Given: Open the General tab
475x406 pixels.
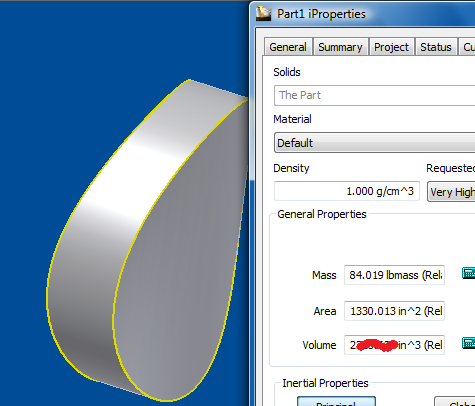Looking at the screenshot, I should coord(288,47).
